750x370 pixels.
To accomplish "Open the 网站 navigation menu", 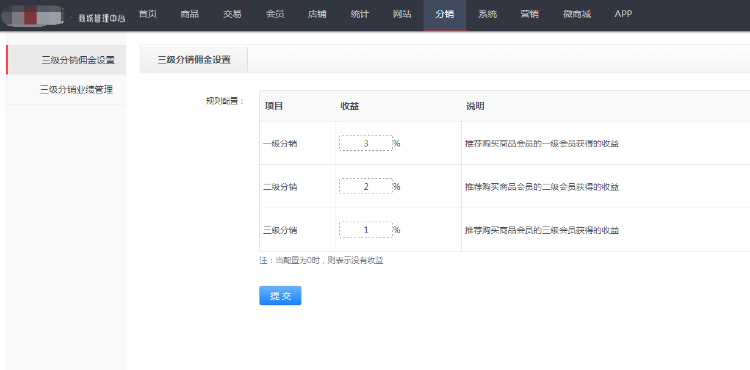I will (402, 14).
